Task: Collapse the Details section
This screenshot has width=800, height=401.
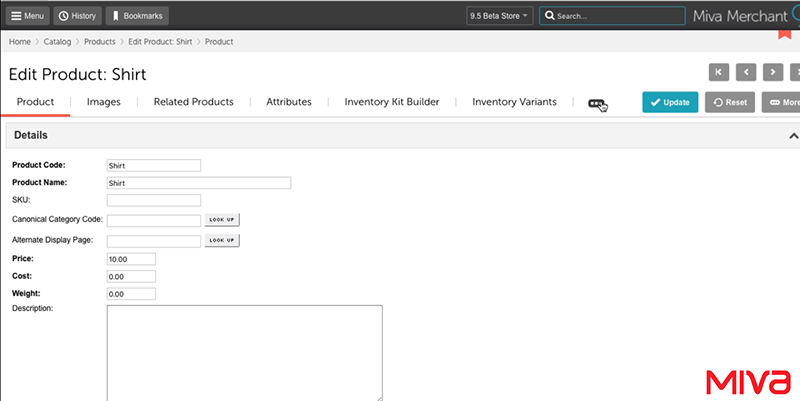Action: 793,135
